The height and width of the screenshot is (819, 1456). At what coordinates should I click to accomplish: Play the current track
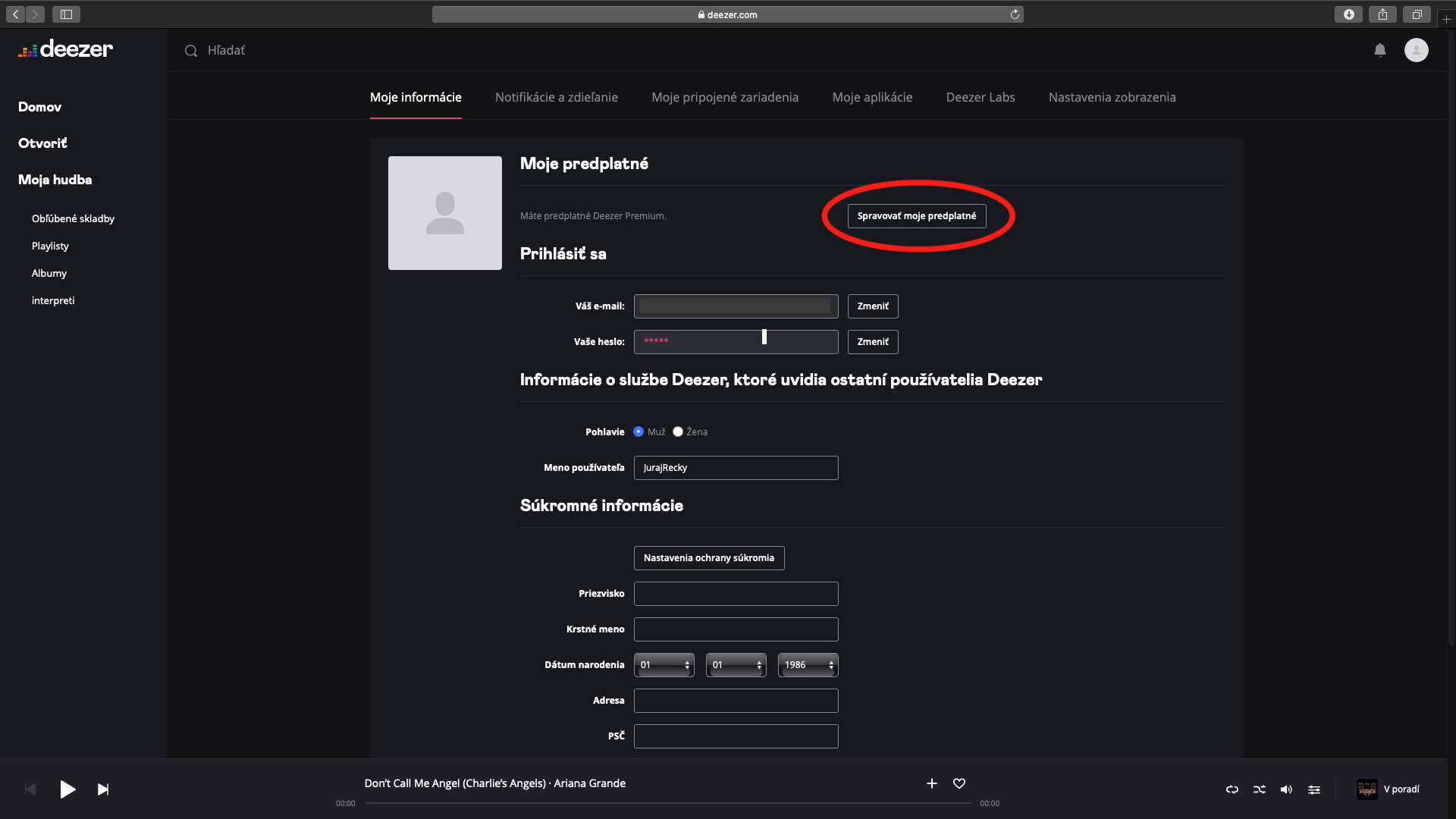click(67, 789)
